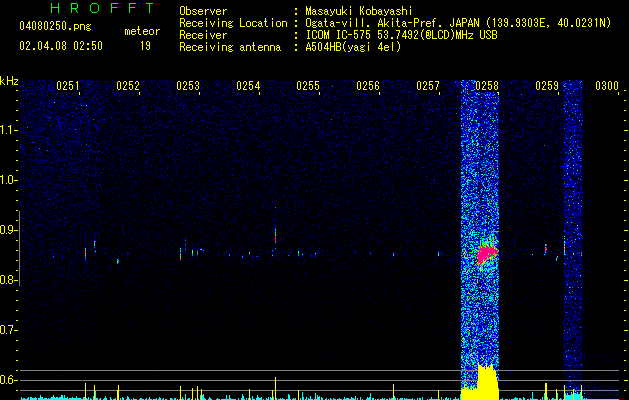This screenshot has height=400, width=629.
Task: Click the 0256 time marker
Action: (x=368, y=86)
